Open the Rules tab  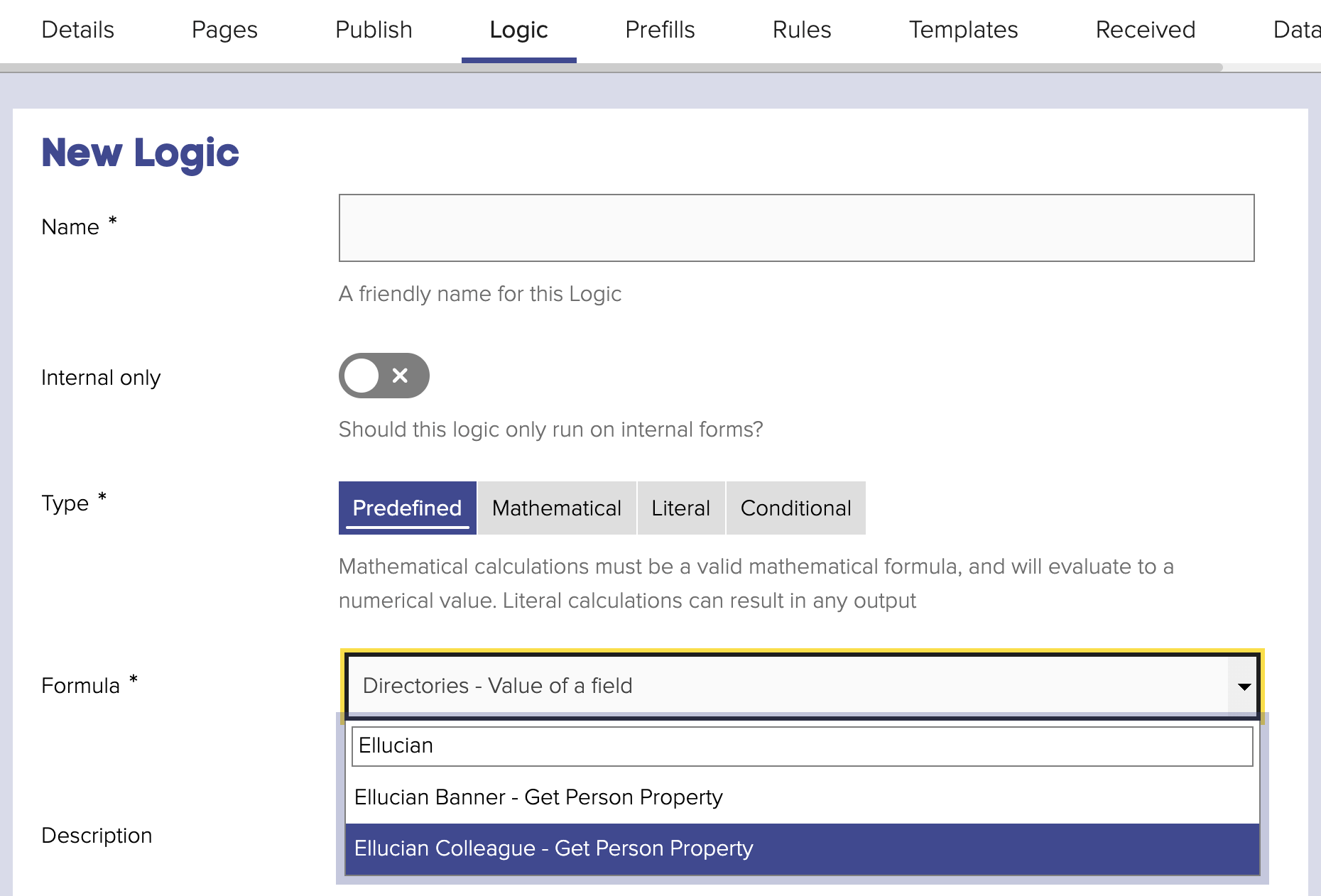[x=802, y=30]
